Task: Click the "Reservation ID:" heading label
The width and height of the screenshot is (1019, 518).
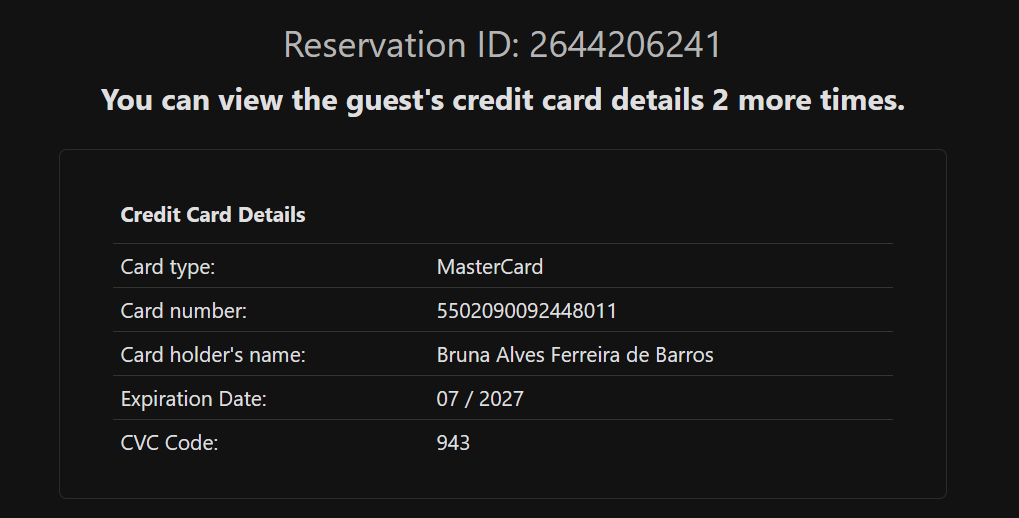Action: coord(402,45)
